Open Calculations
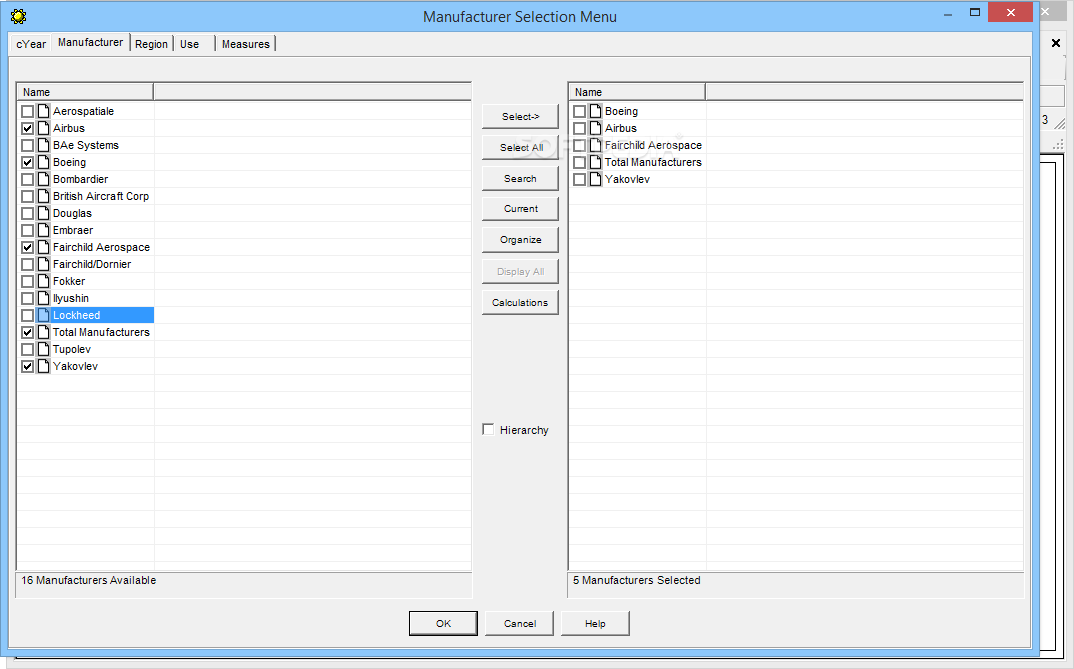Viewport: 1074px width, 669px height. pos(521,302)
